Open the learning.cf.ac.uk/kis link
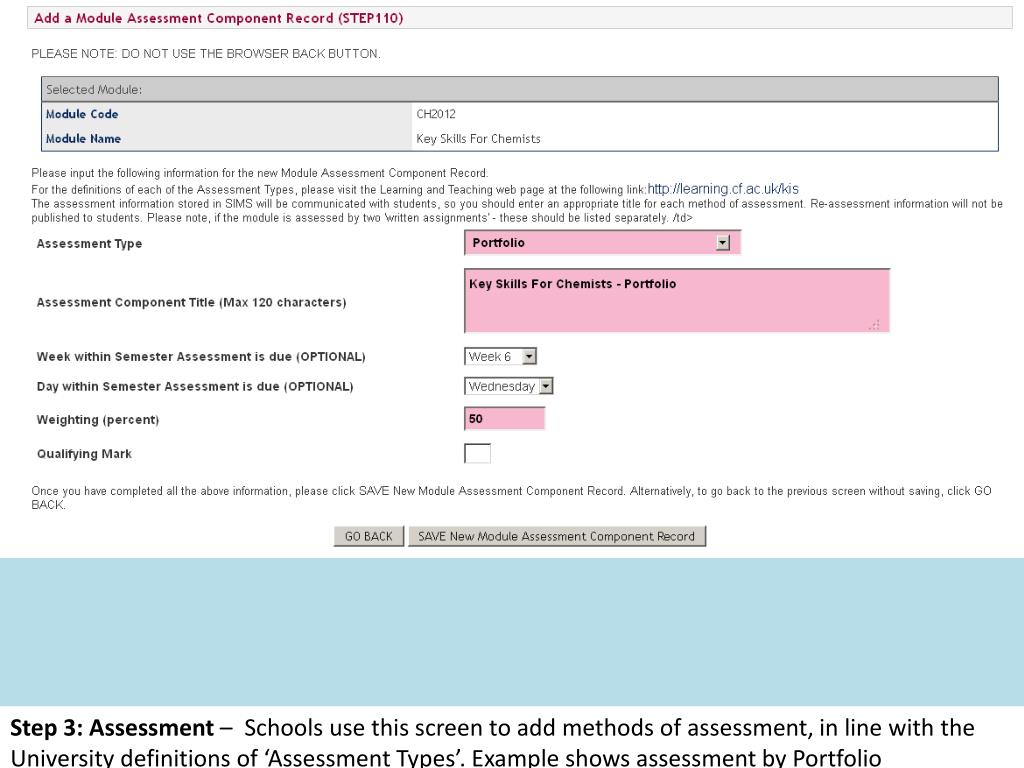The width and height of the screenshot is (1024, 768). 723,189
